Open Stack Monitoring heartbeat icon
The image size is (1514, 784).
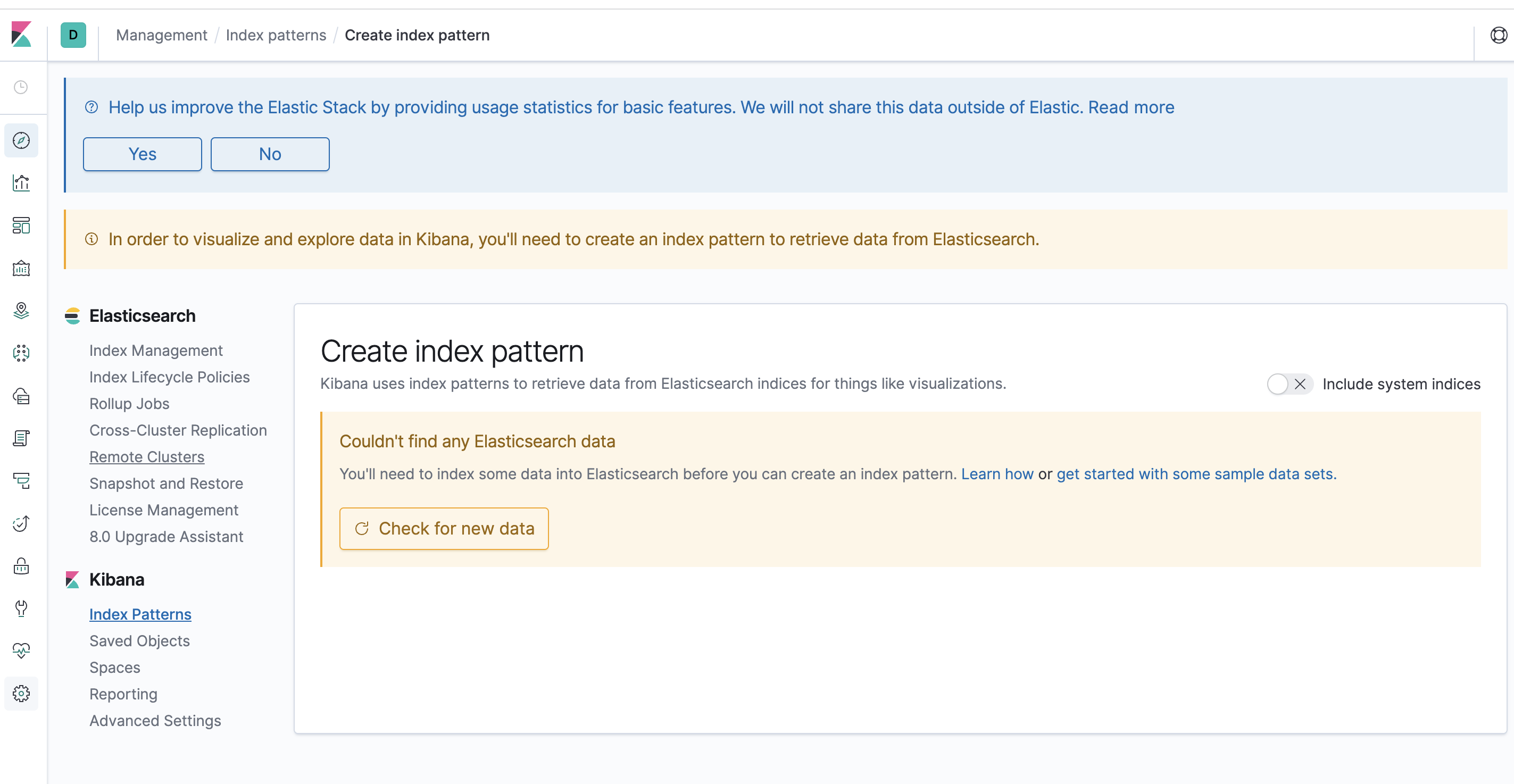(x=21, y=650)
